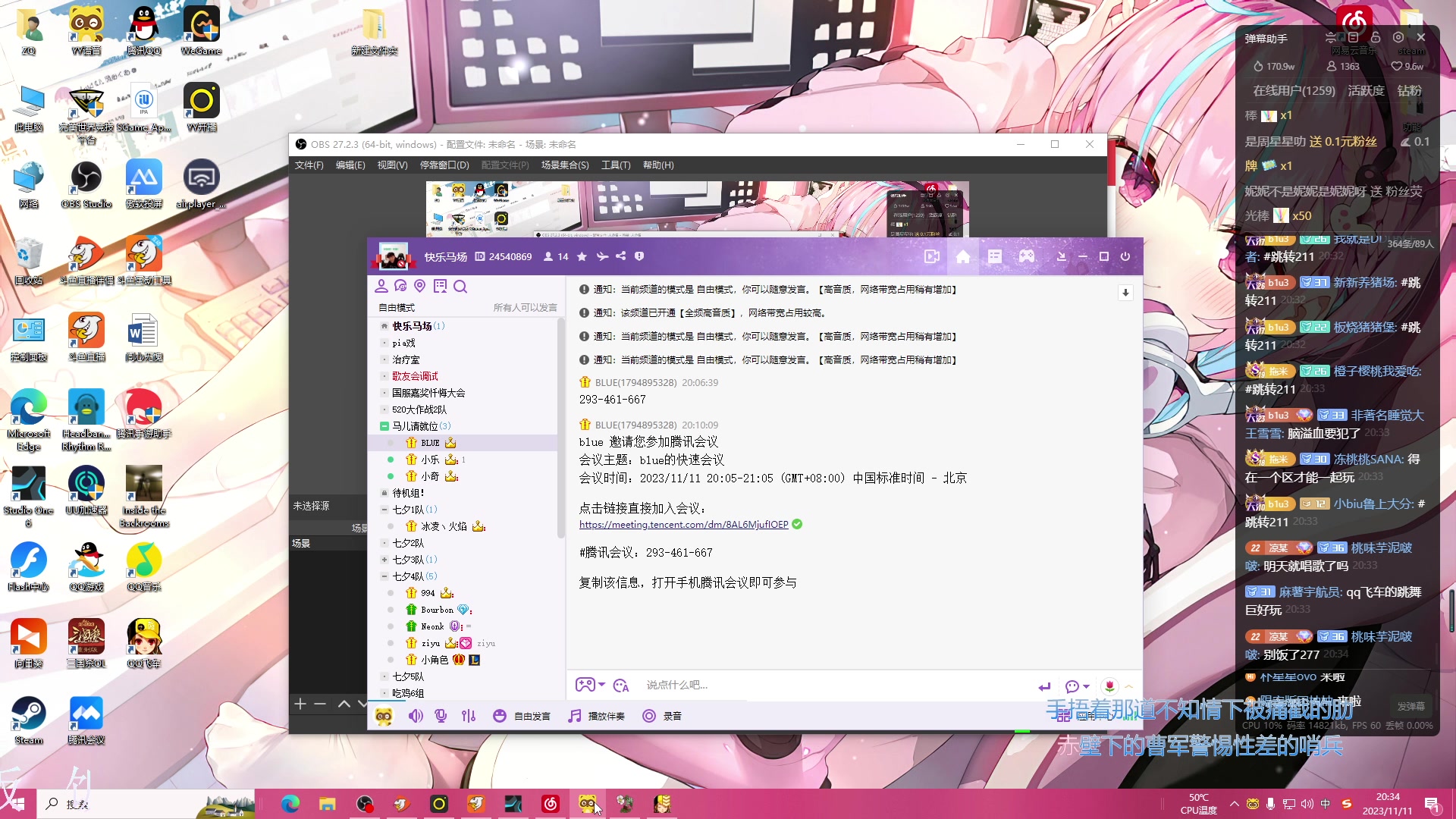The height and width of the screenshot is (819, 1456).
Task: Open the 帮助(H) menu in OBS
Action: coord(658,165)
